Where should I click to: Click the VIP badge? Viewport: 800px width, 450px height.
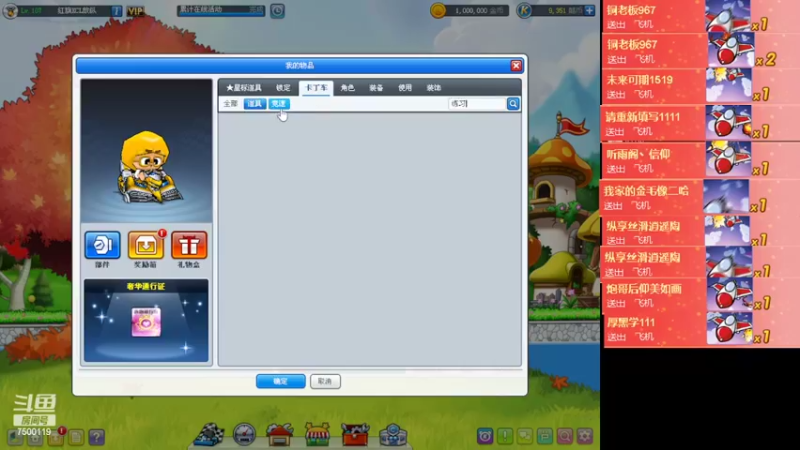coord(135,11)
